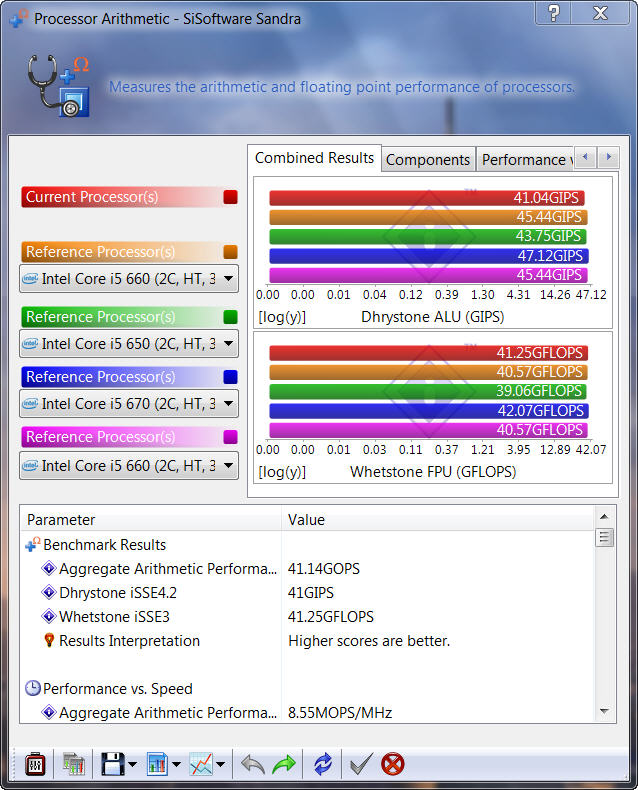The width and height of the screenshot is (638, 790).
Task: Click the Higher scores are better text
Action: (x=369, y=641)
